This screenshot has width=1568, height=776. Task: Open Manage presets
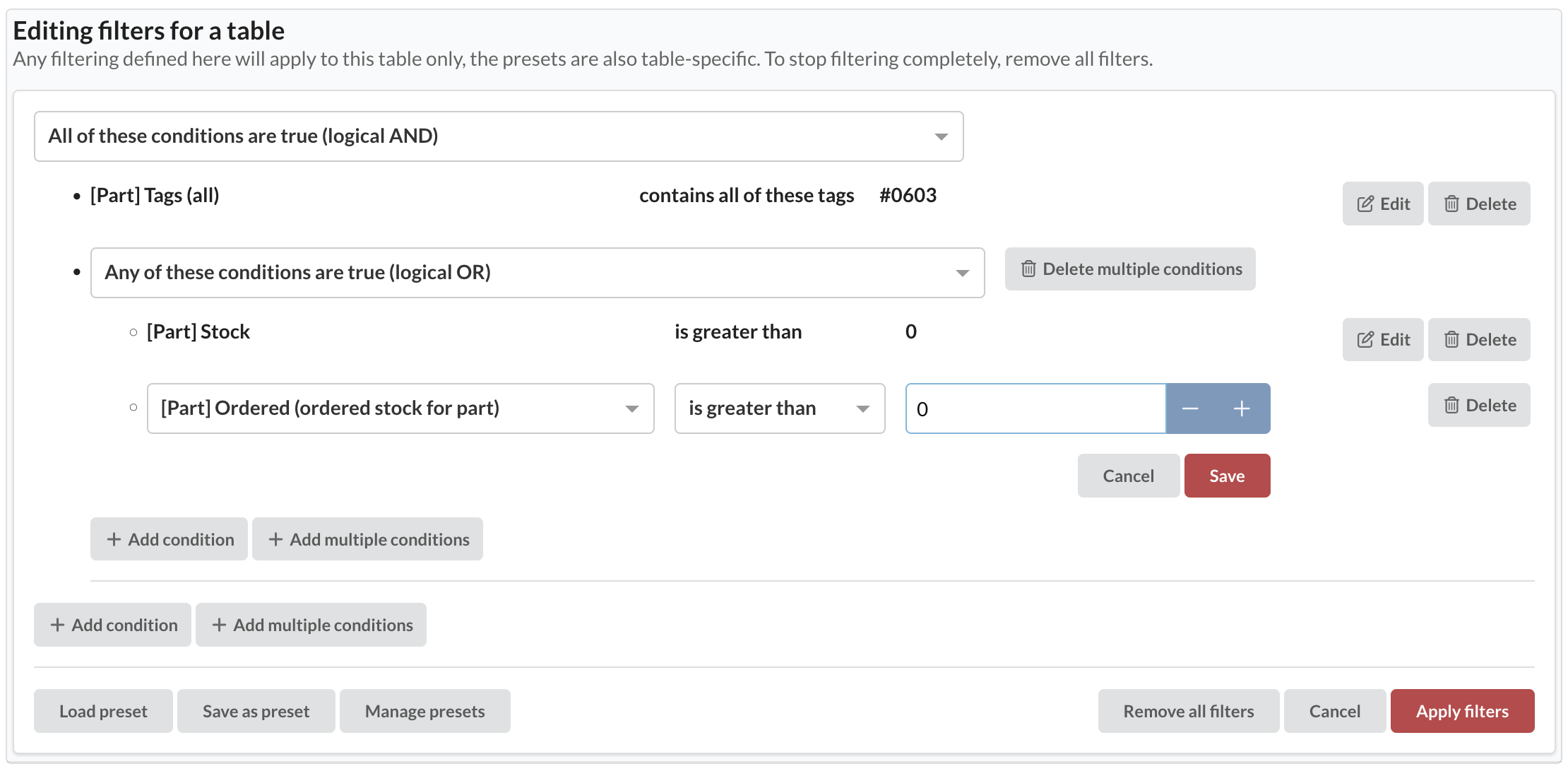[x=424, y=711]
